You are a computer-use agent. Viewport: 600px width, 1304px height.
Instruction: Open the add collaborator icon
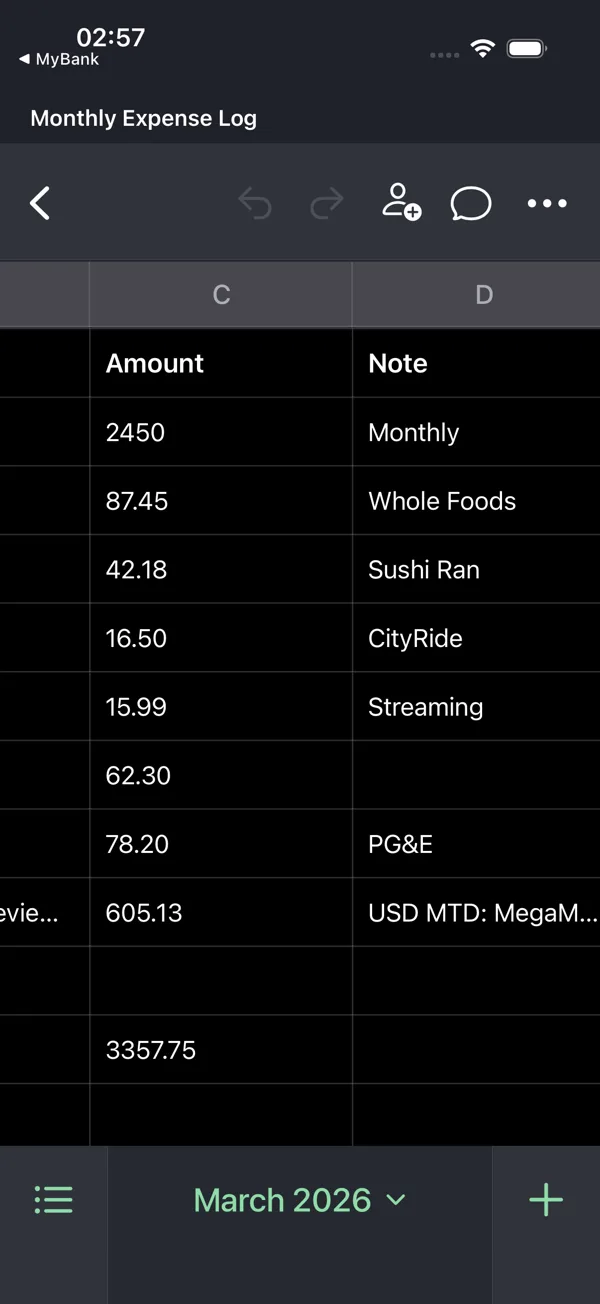pyautogui.click(x=401, y=202)
